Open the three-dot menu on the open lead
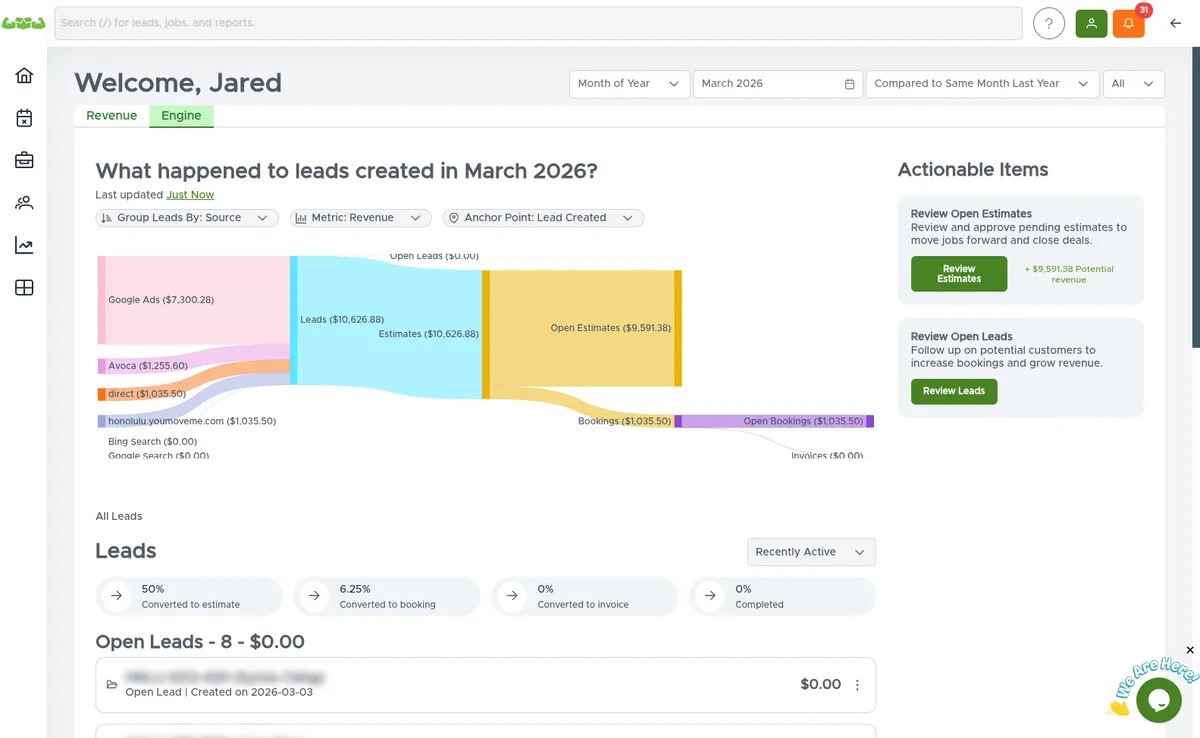 [857, 684]
